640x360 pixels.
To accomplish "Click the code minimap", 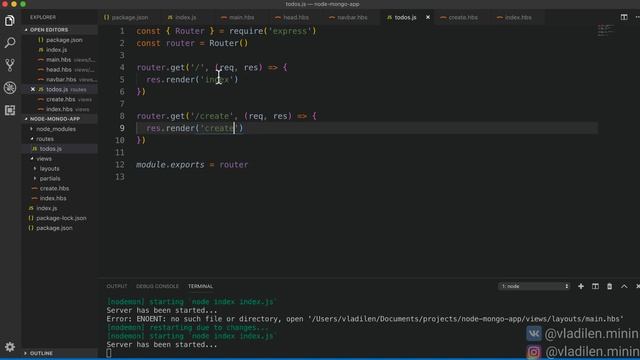I will click(x=605, y=30).
